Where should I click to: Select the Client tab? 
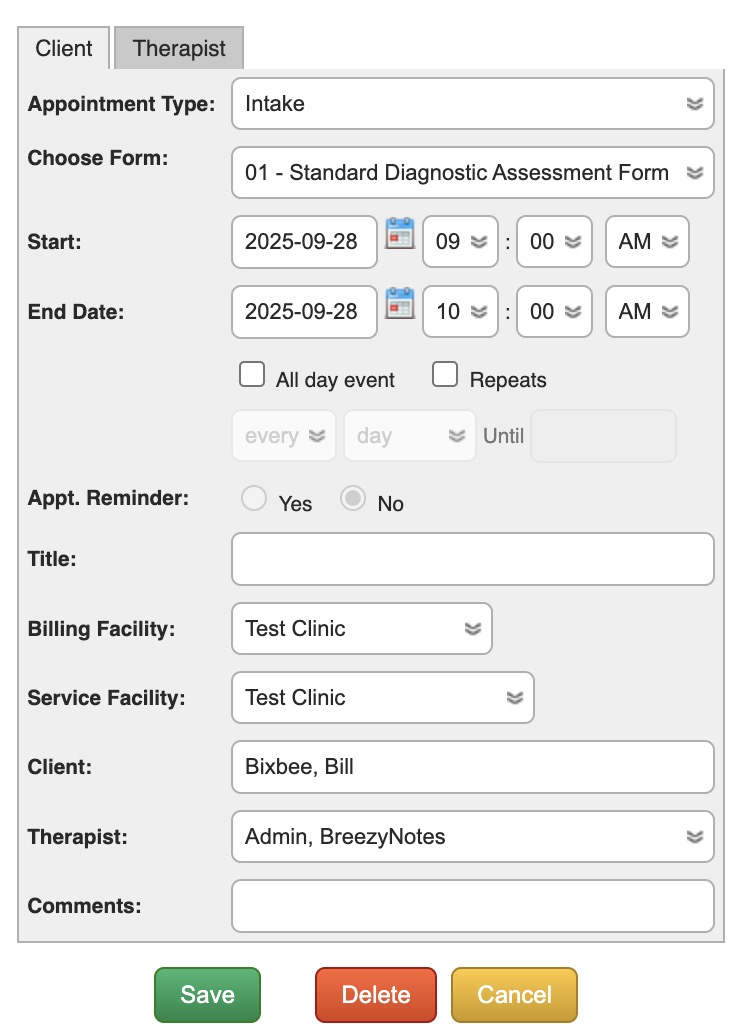64,48
